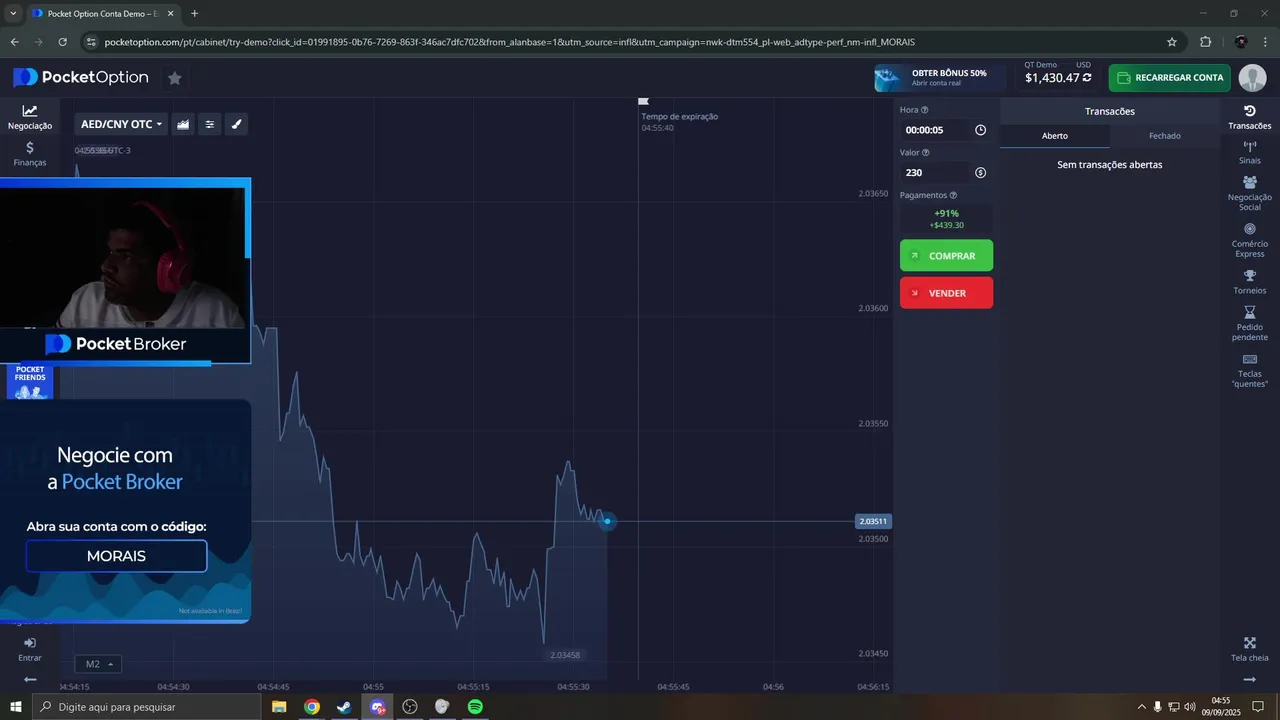Open the AED/CNY OTC asset selector
The width and height of the screenshot is (1280, 720).
[121, 124]
